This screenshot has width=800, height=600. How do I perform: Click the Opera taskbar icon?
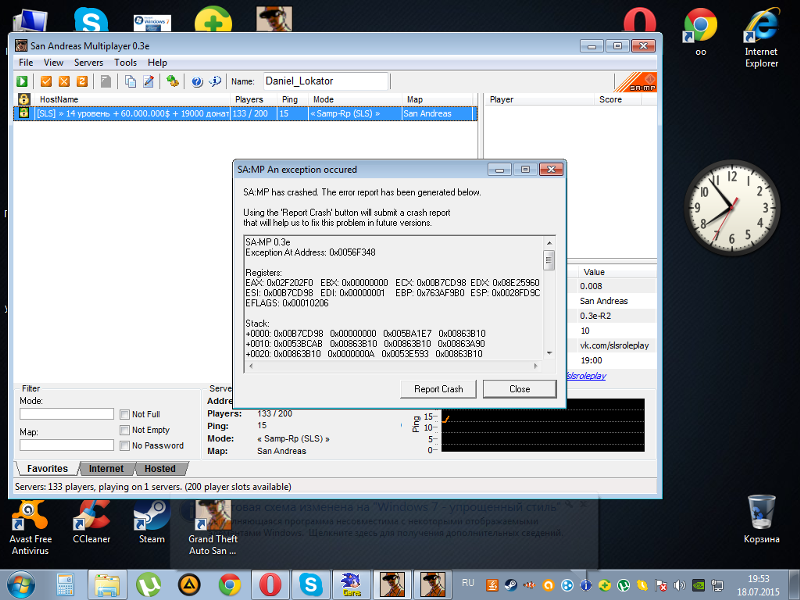pyautogui.click(x=270, y=585)
